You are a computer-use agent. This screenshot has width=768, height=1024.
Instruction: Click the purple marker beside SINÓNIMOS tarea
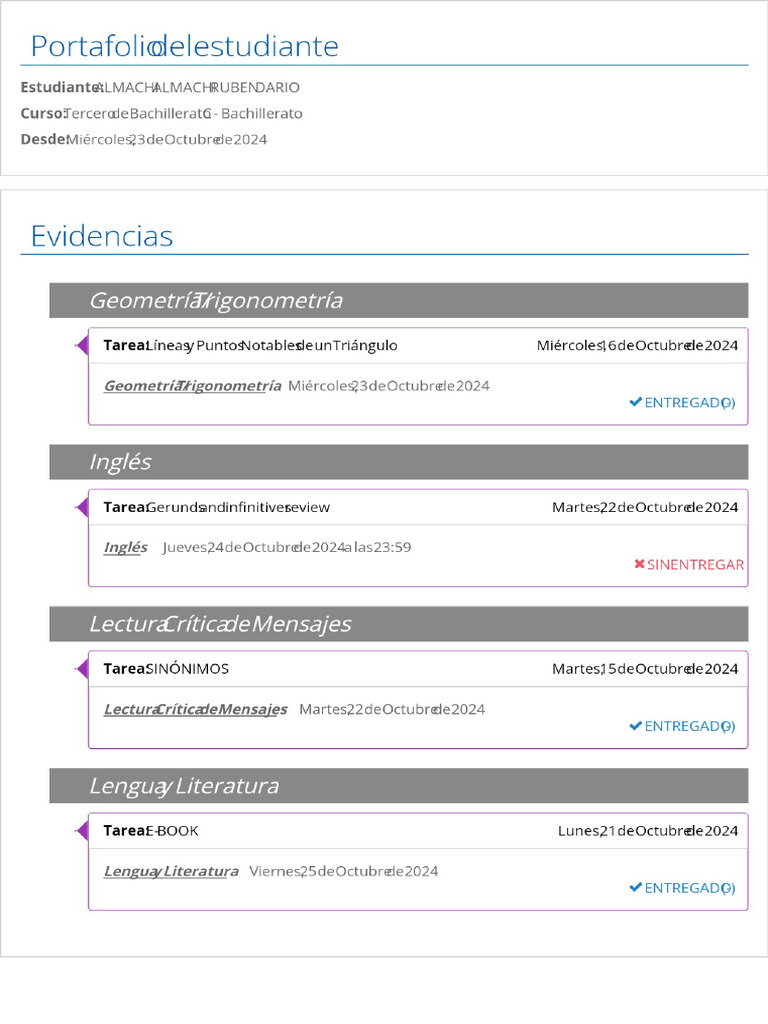click(82, 668)
